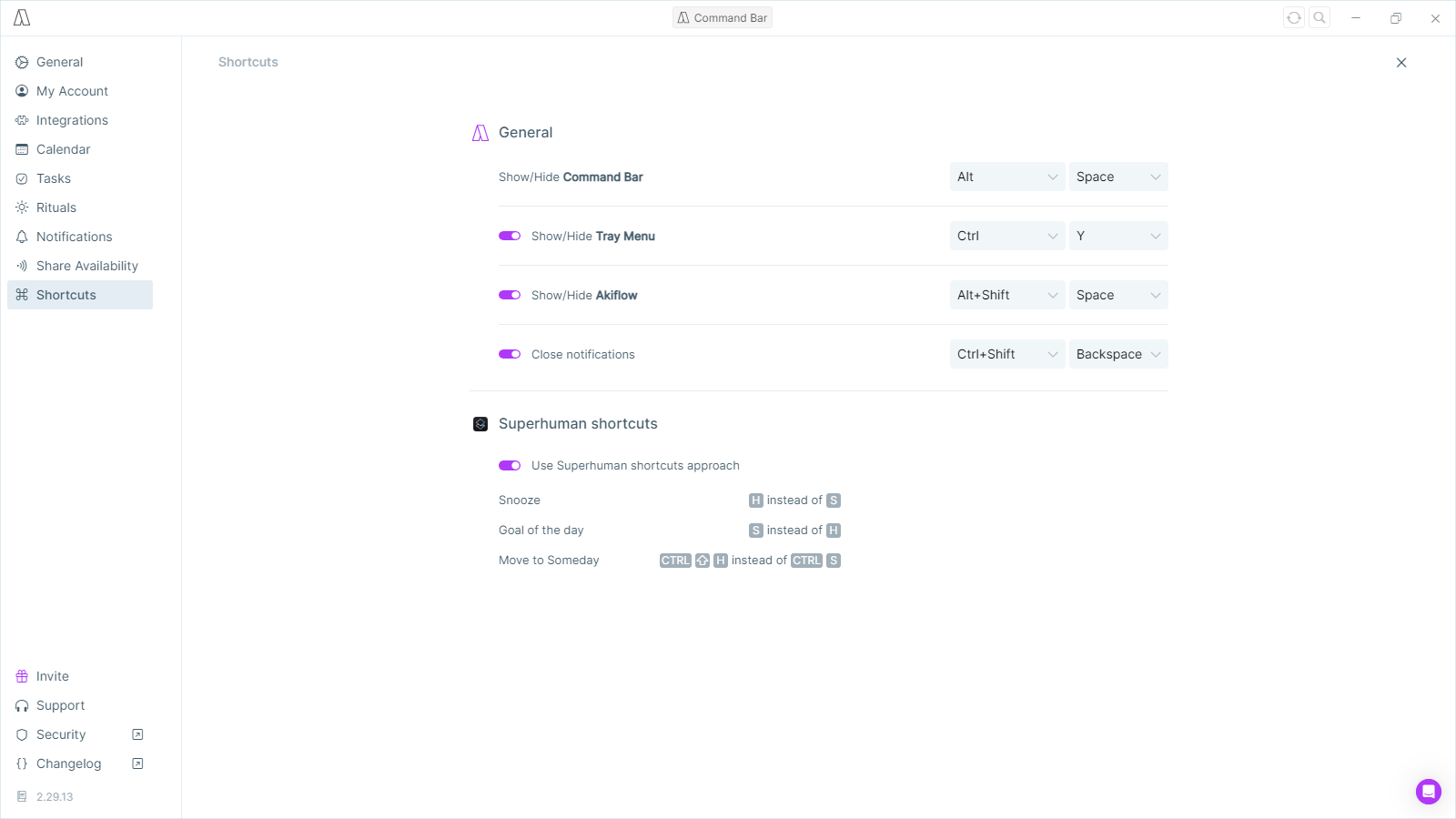Click the Support headset icon

click(22, 705)
